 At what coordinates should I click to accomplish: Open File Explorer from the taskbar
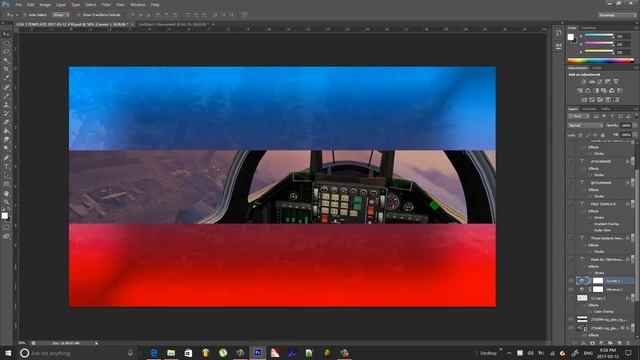pyautogui.click(x=171, y=353)
